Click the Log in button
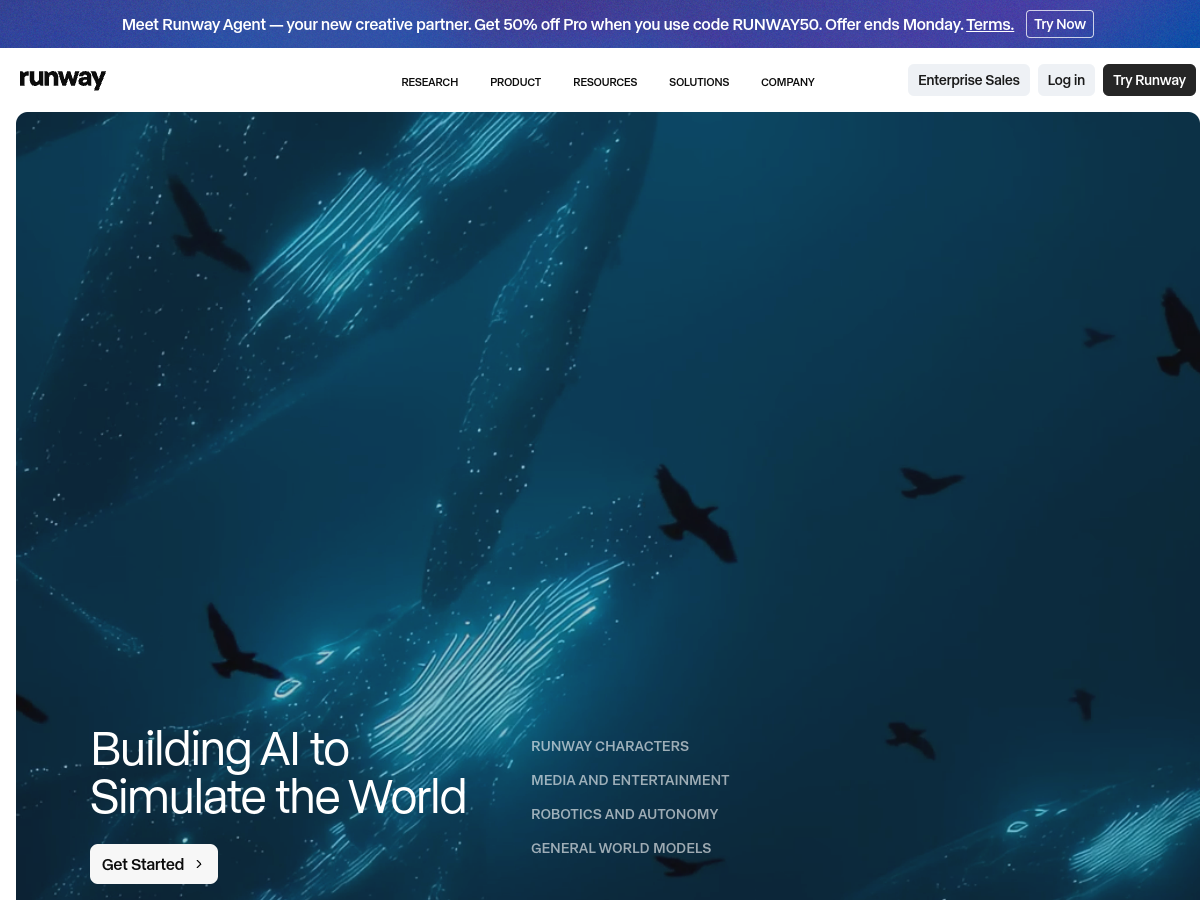The height and width of the screenshot is (900, 1200). click(1066, 80)
